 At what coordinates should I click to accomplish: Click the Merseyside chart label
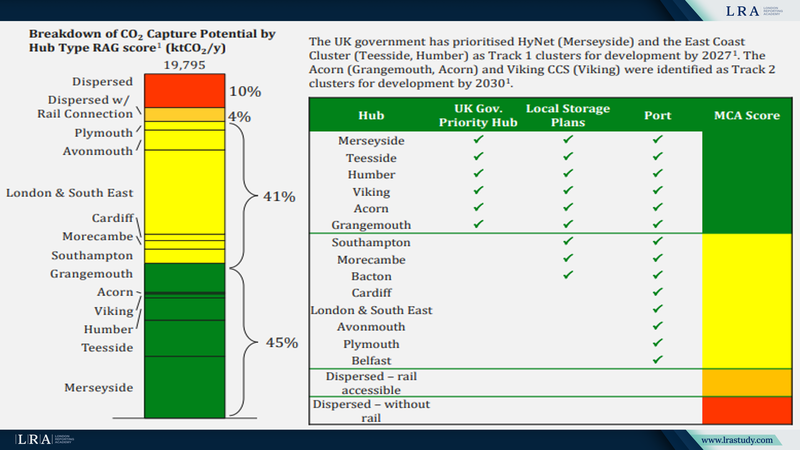pyautogui.click(x=98, y=388)
